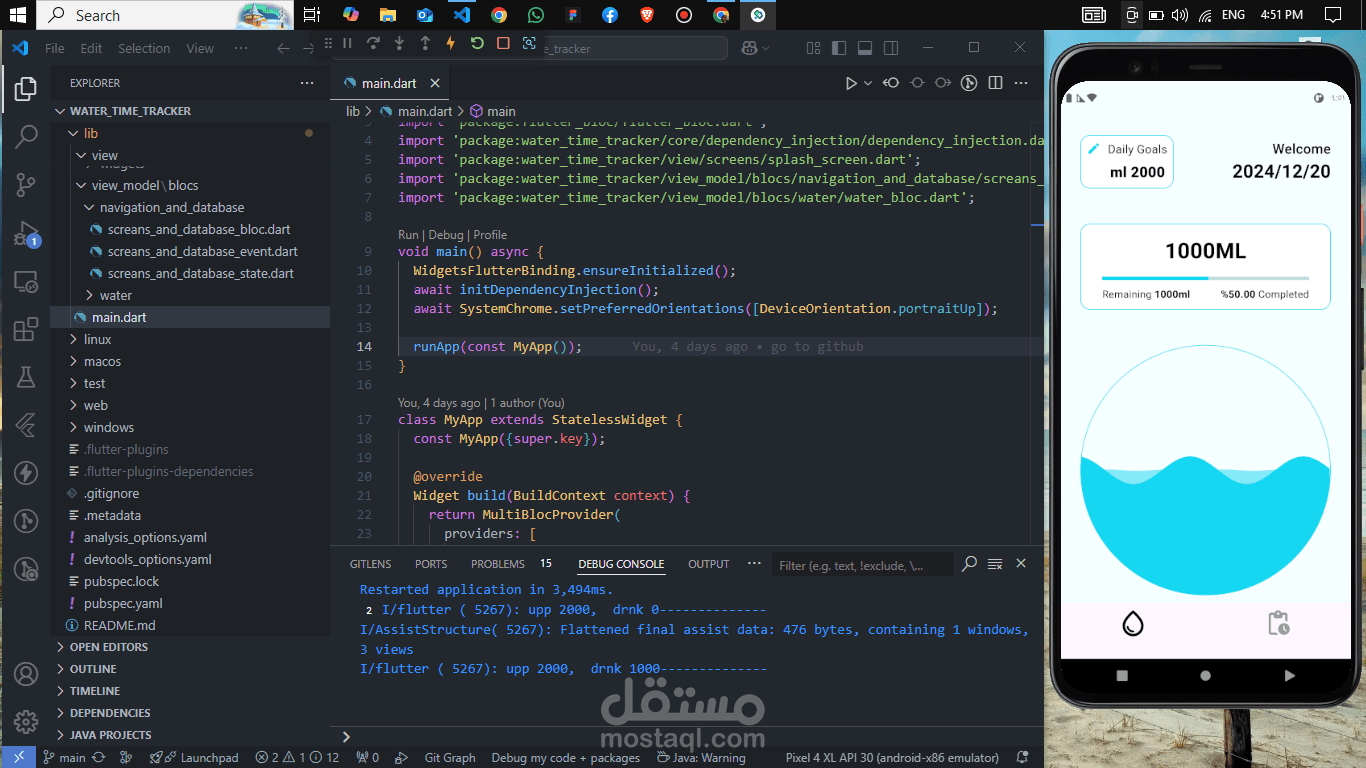Collapse the navigation_and_database folder
Viewport: 1366px width, 768px height.
[x=171, y=207]
